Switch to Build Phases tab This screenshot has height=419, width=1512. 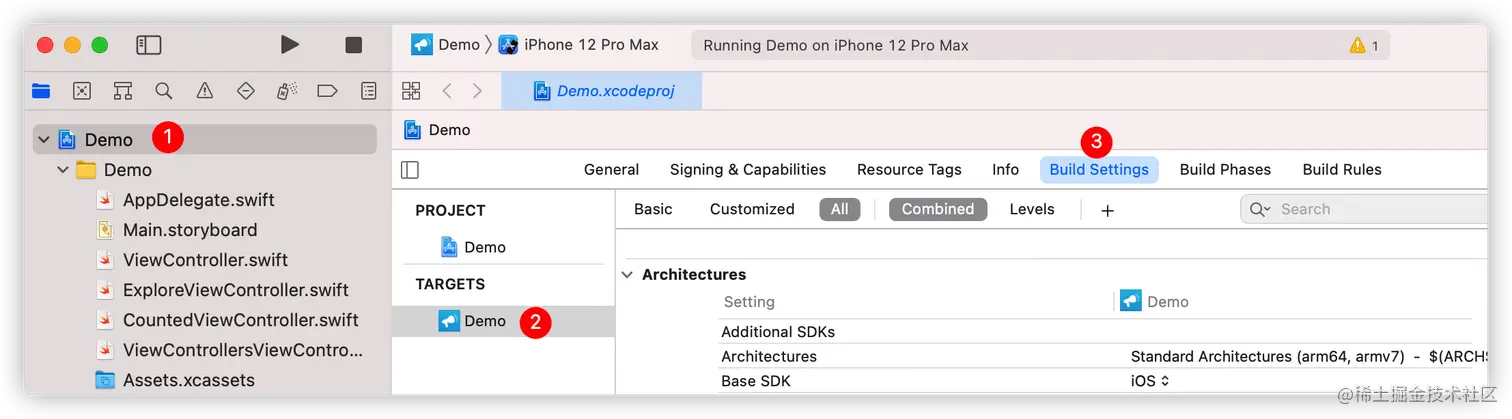pyautogui.click(x=1225, y=170)
